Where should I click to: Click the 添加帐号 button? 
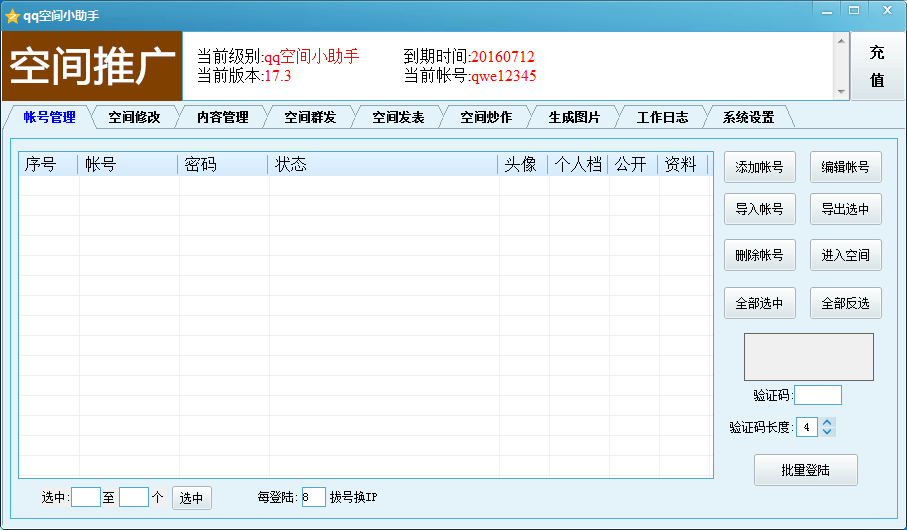pyautogui.click(x=759, y=167)
